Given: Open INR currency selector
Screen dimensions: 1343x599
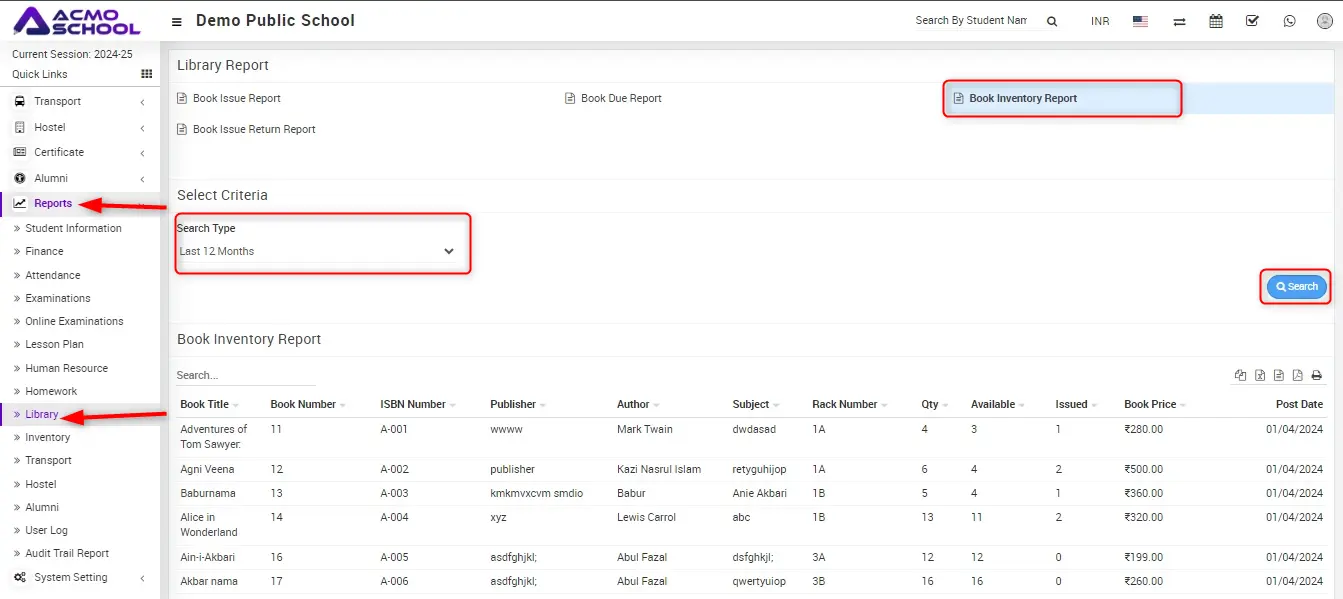Looking at the screenshot, I should pyautogui.click(x=1100, y=21).
